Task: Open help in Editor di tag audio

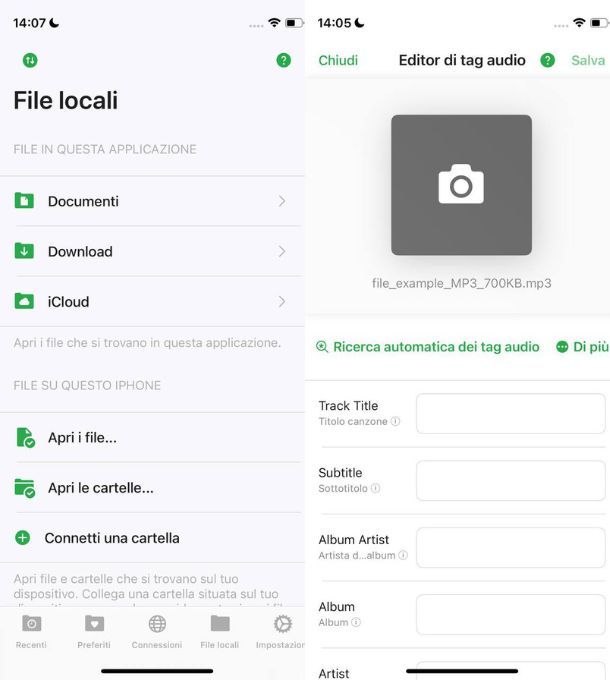Action: [x=548, y=60]
